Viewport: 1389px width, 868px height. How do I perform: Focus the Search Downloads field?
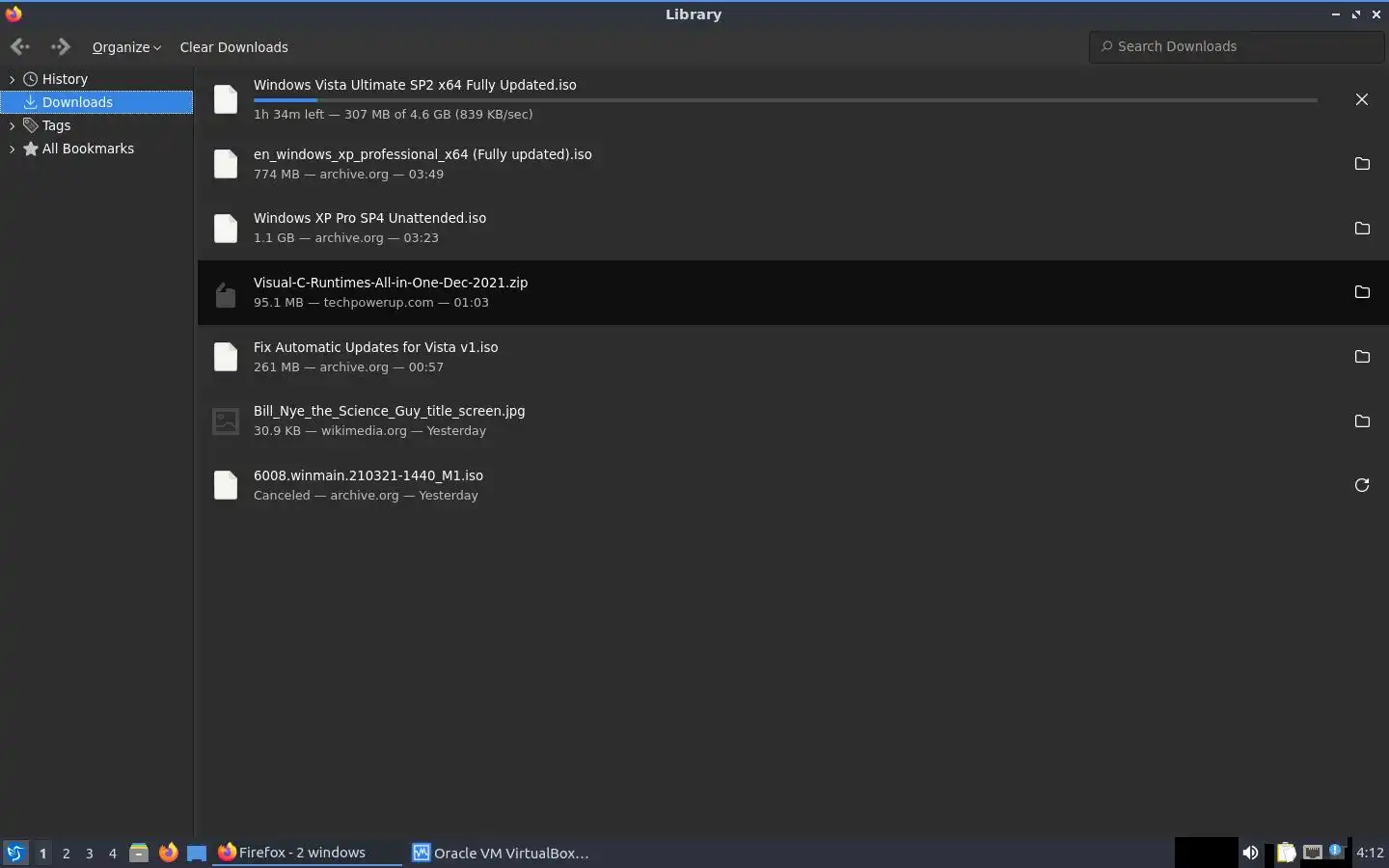click(x=1237, y=46)
